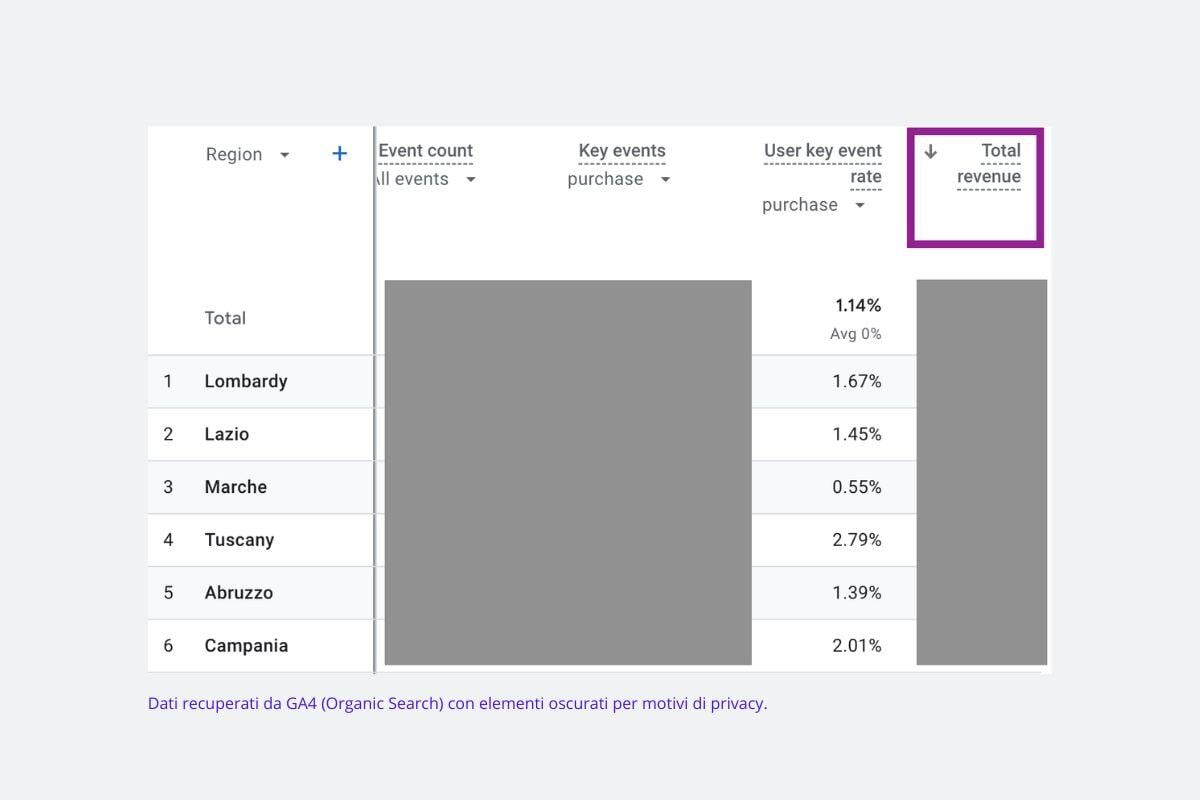Click the 1.67% value for Lombardy
Viewport: 1200px width, 800px height.
click(857, 381)
